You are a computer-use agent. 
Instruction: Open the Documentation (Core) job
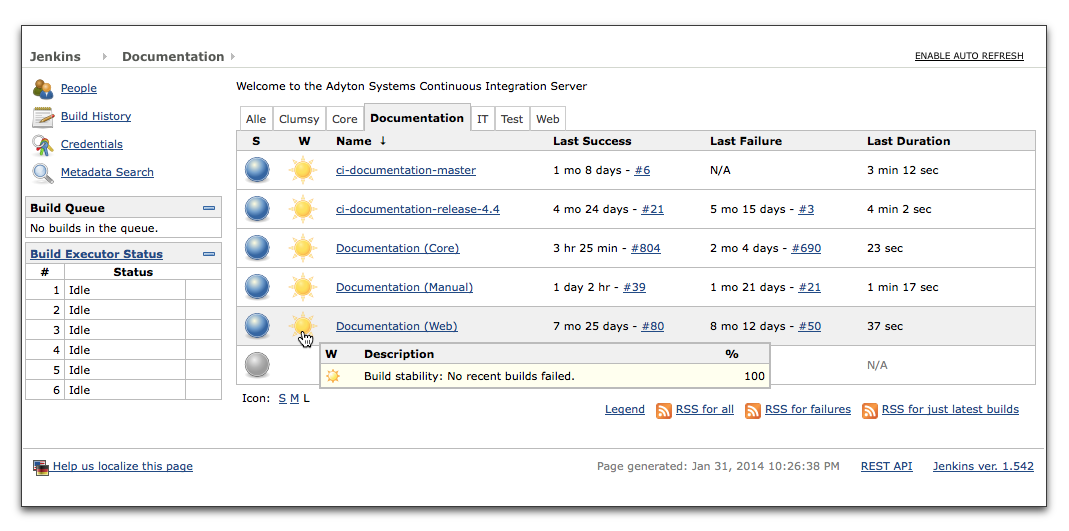(397, 248)
